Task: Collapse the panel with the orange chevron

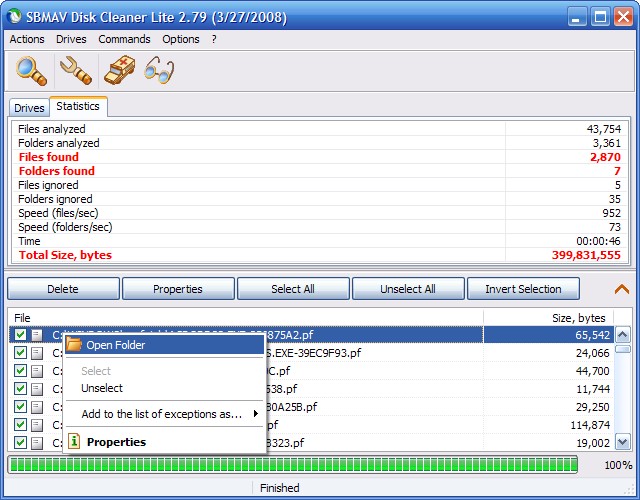Action: [622, 289]
